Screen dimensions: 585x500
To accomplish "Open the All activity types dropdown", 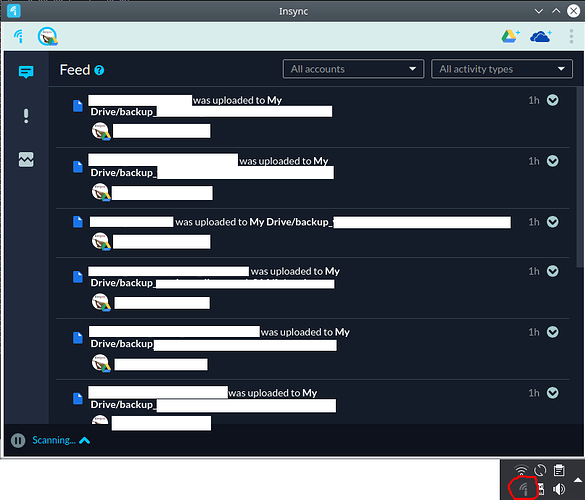I will (502, 69).
